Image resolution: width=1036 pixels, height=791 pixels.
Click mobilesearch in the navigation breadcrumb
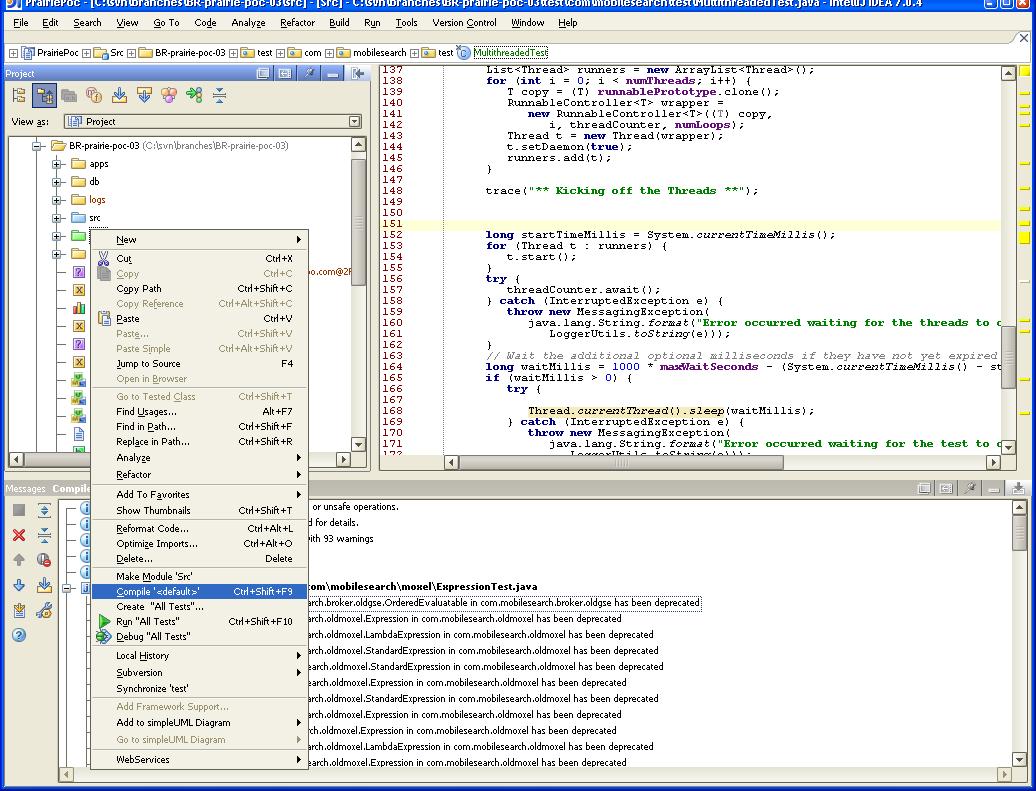[x=380, y=52]
